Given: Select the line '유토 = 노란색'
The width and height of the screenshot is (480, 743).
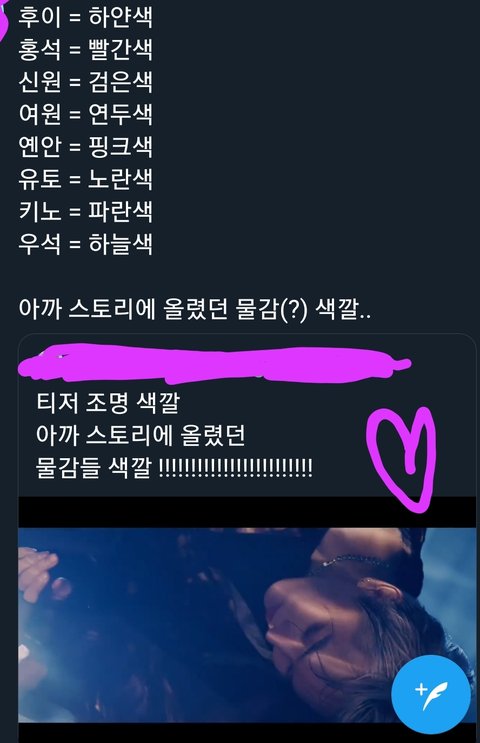Looking at the screenshot, I should pos(85,179).
